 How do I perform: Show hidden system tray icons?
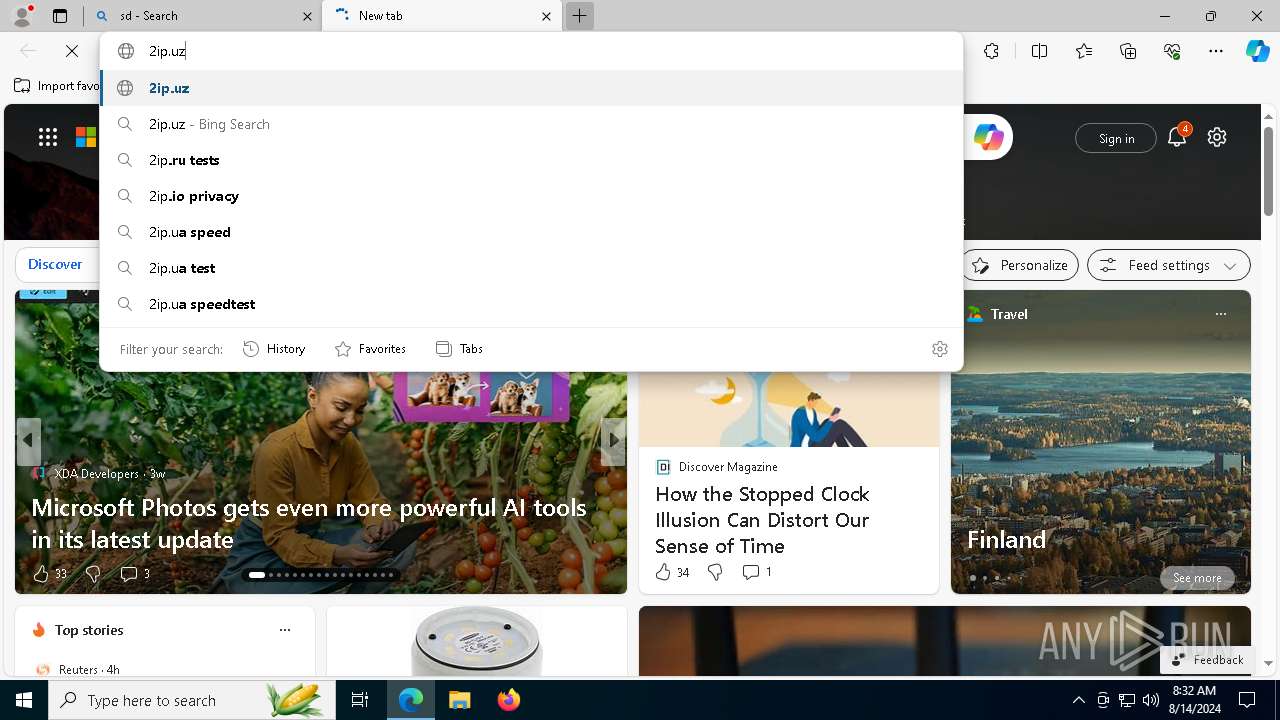[x=1079, y=700]
